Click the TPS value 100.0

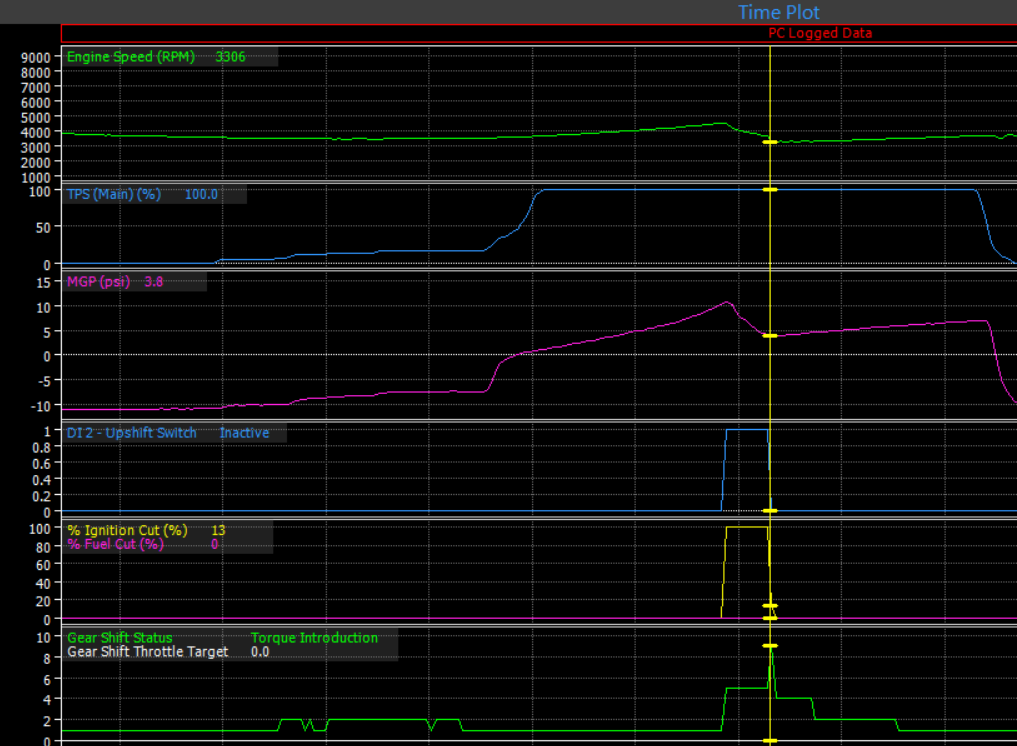tap(201, 194)
